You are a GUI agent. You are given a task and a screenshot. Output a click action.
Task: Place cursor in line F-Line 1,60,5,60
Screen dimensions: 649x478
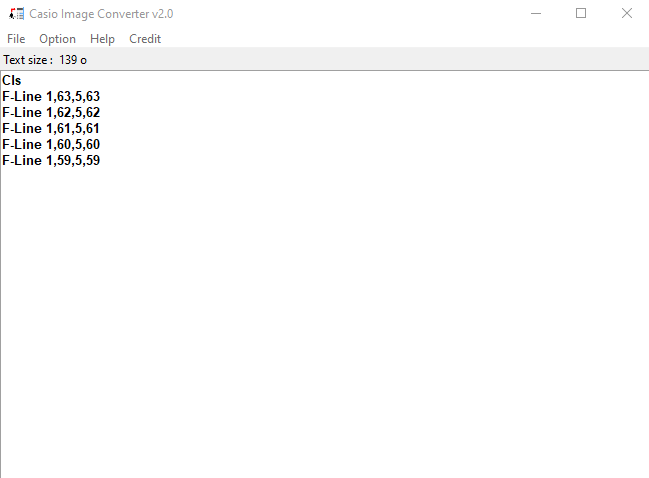(x=51, y=144)
